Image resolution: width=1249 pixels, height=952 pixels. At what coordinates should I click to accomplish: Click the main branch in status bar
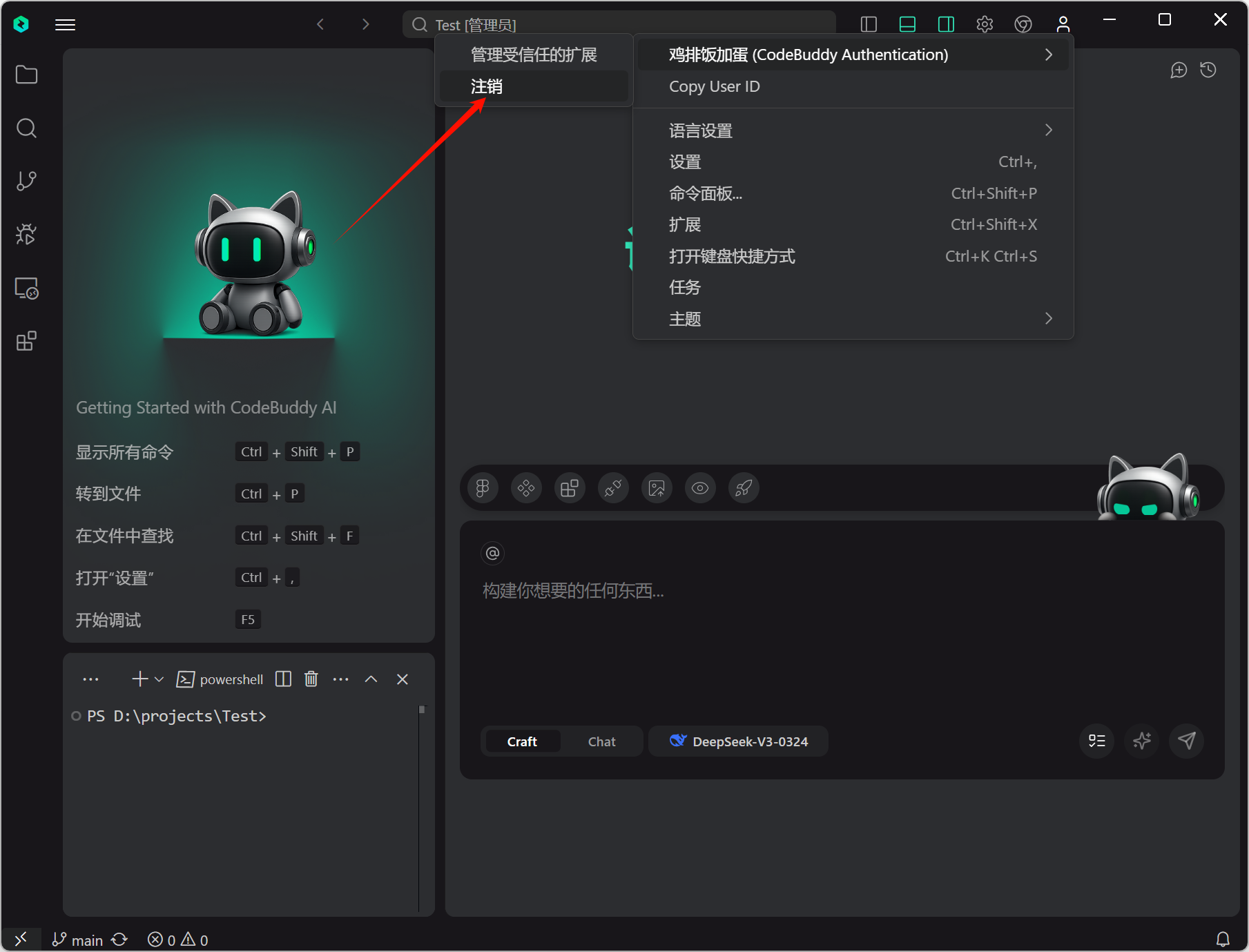tap(78, 940)
